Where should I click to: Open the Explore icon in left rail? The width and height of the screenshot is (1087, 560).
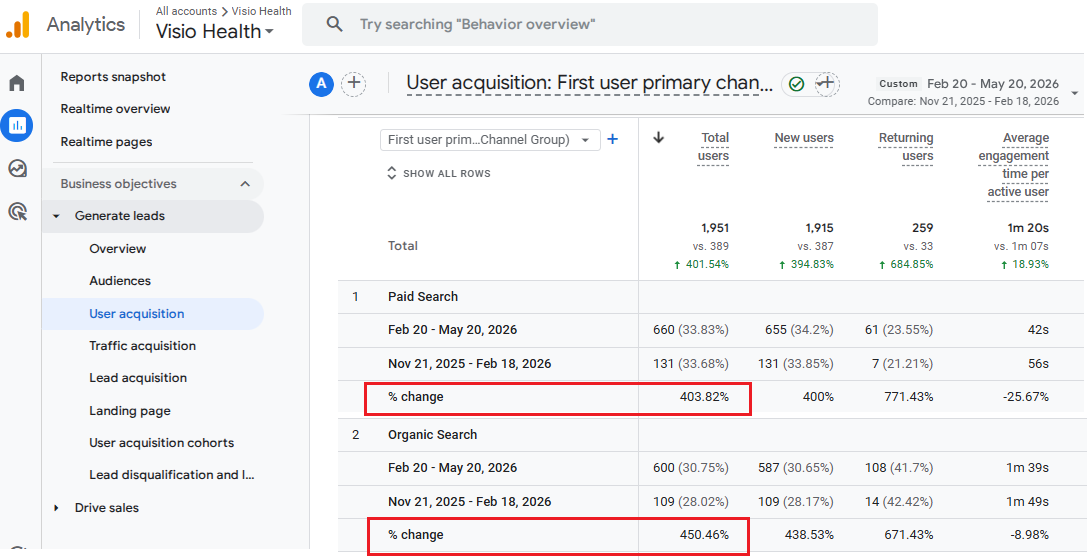[x=17, y=168]
